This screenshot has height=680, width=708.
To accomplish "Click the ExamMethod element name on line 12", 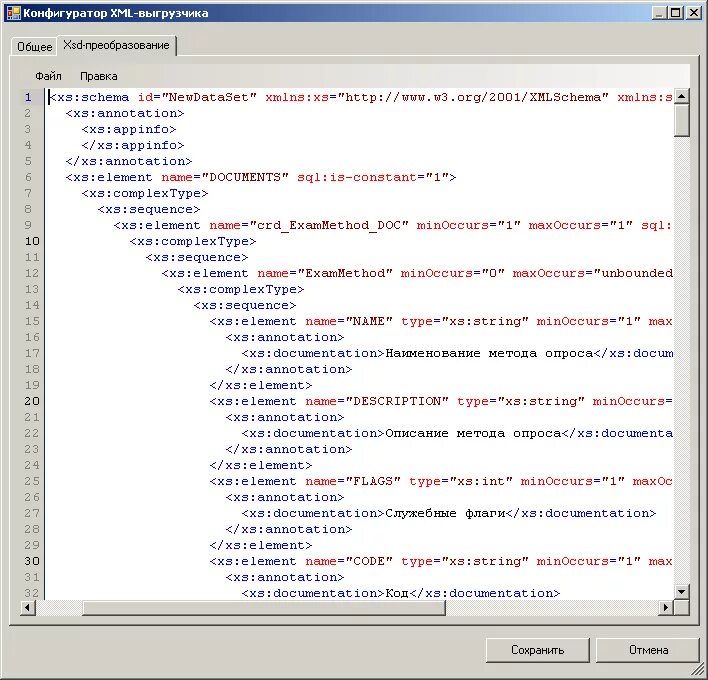I will pos(345,273).
